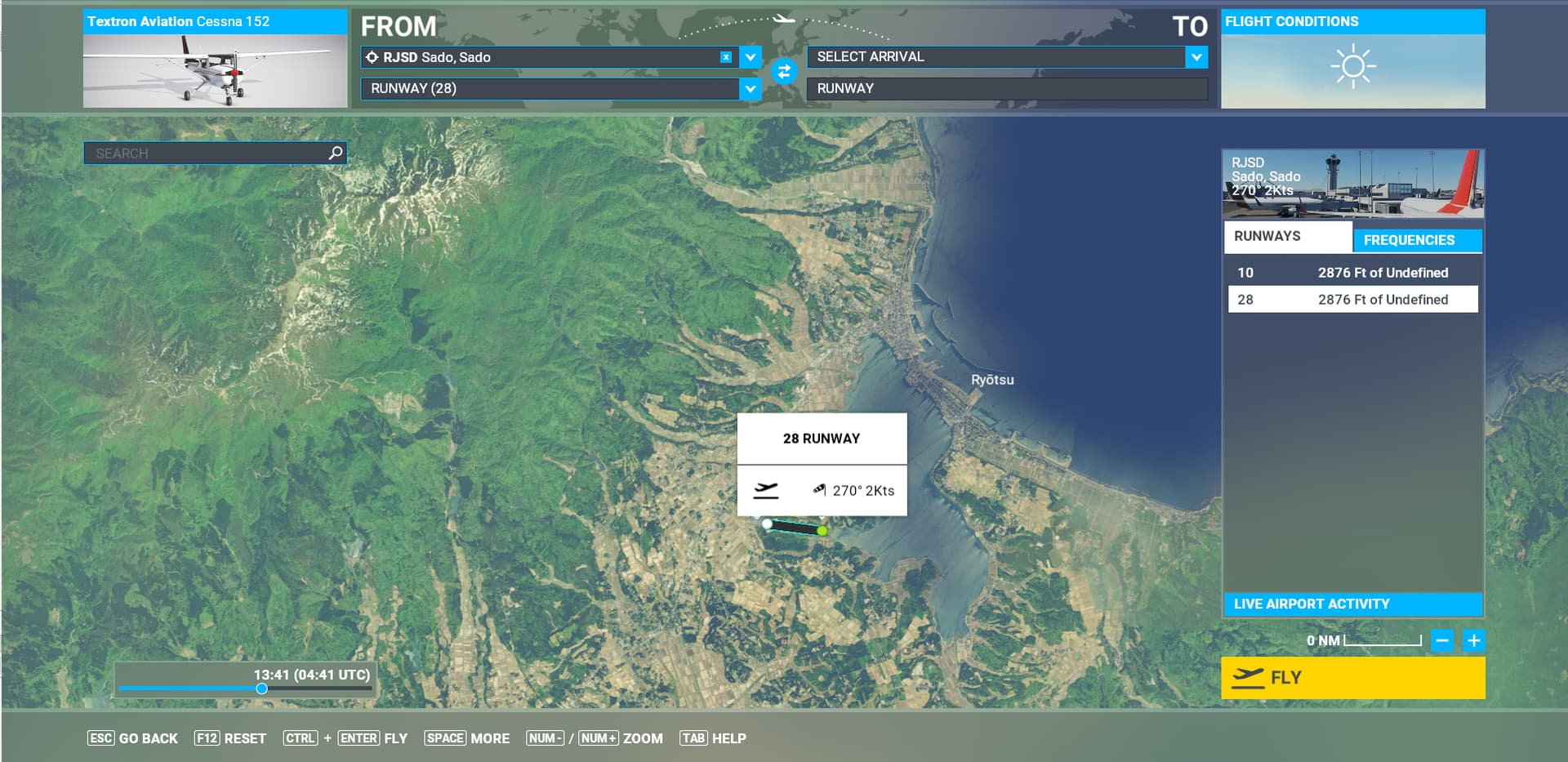Image resolution: width=1568 pixels, height=762 pixels.
Task: Click the takeoff plane icon in runway popup
Action: (765, 490)
